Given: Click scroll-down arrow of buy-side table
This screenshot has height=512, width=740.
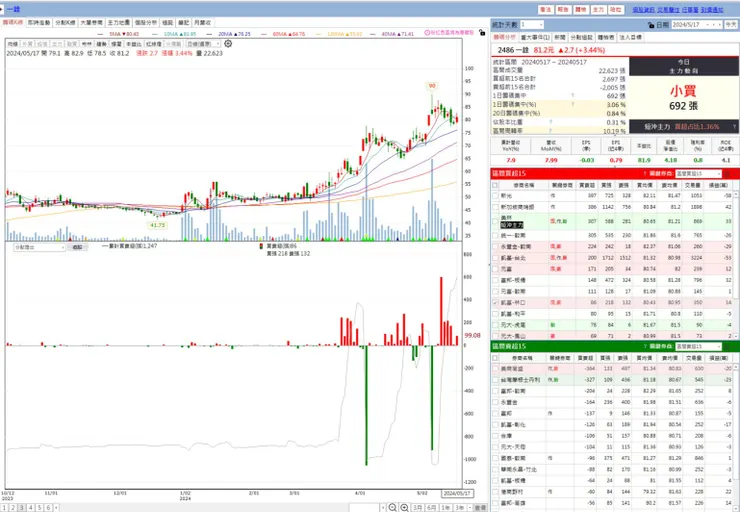Looking at the screenshot, I should [736, 336].
